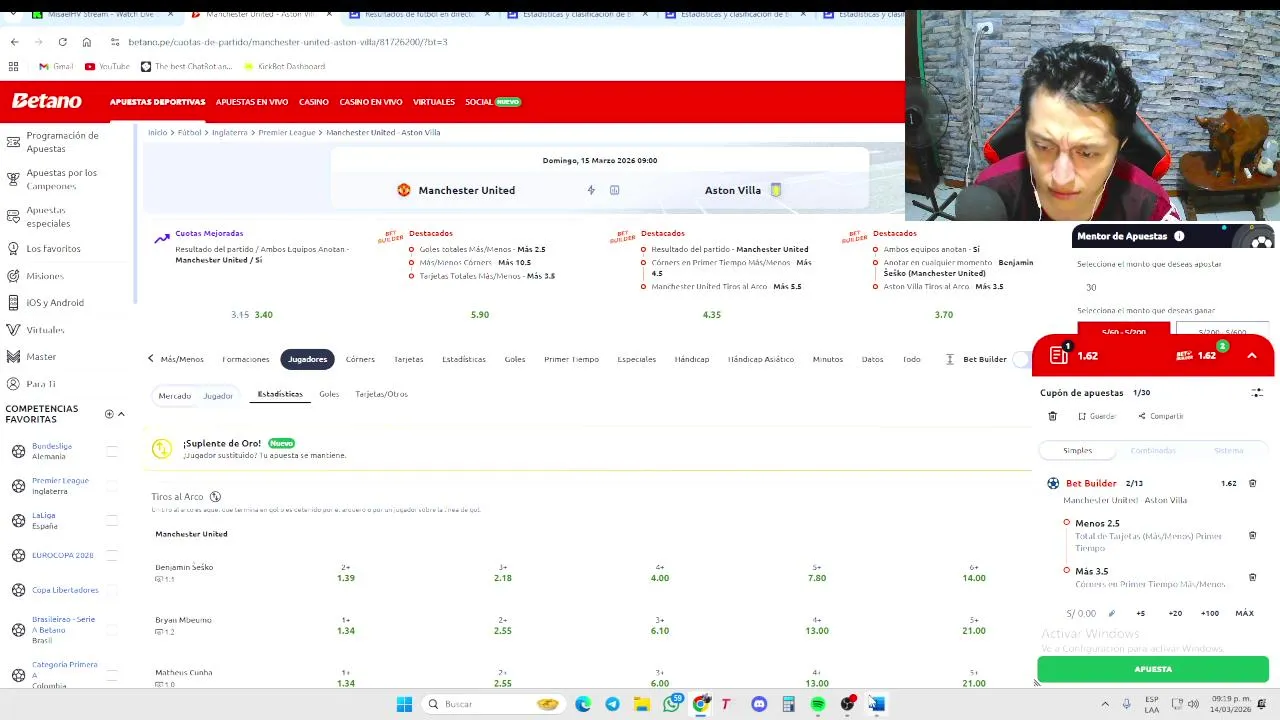
Task: Click the stake amount field S/ 0.00
Action: tap(1081, 613)
